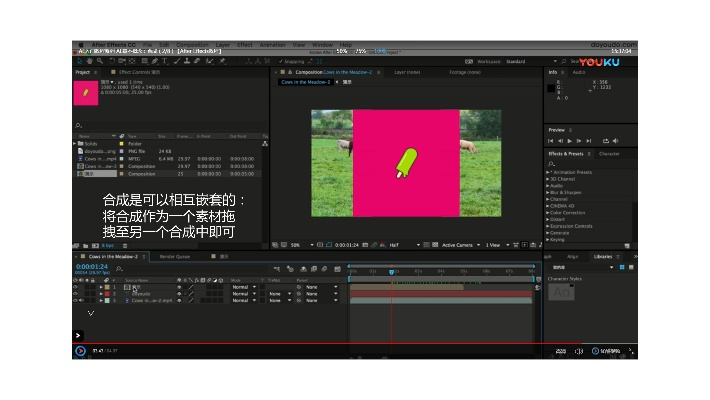Select the Solids folder in Project panel
The height and width of the screenshot is (400, 710).
click(x=91, y=144)
